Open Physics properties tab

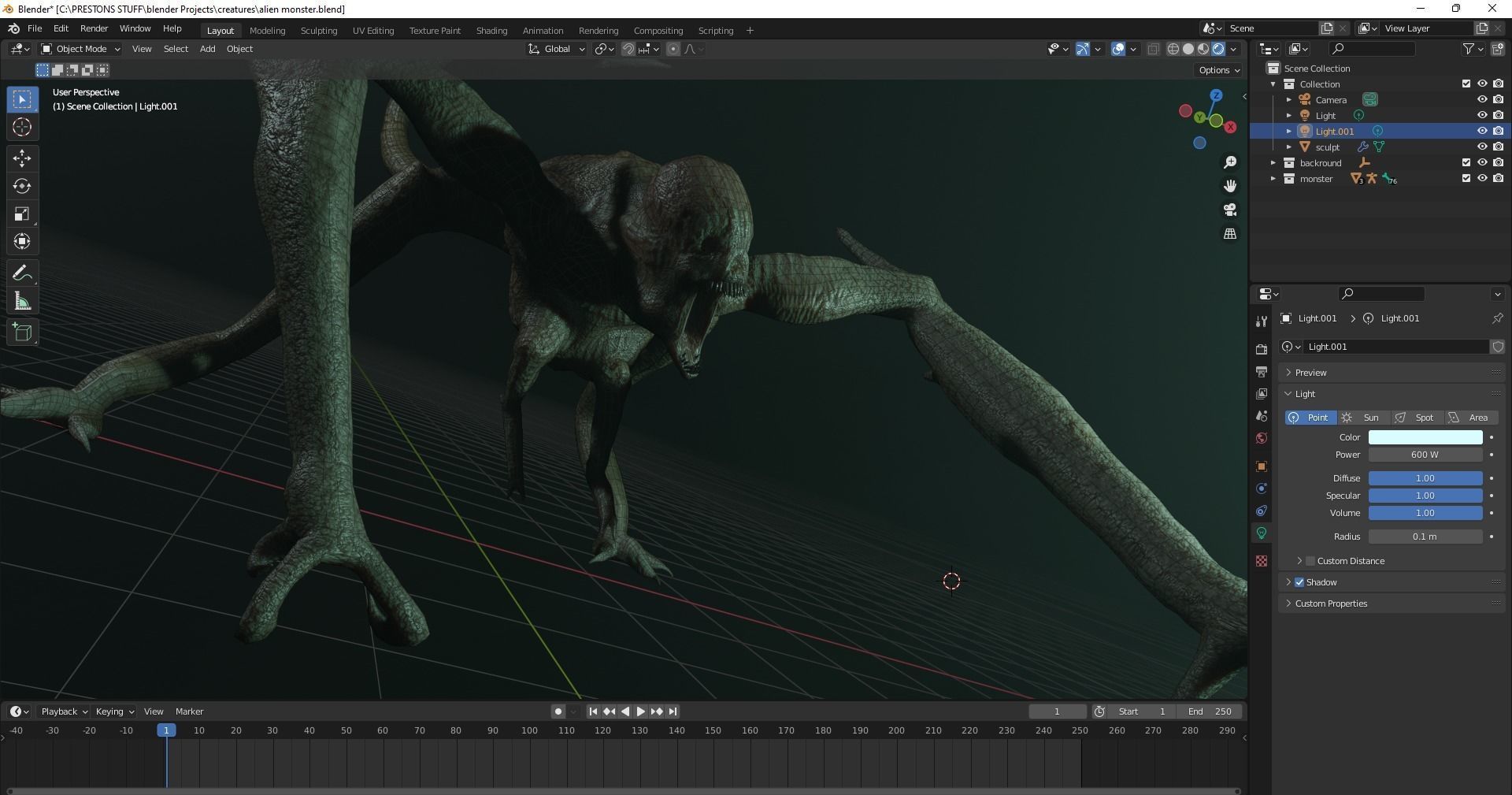point(1262,489)
